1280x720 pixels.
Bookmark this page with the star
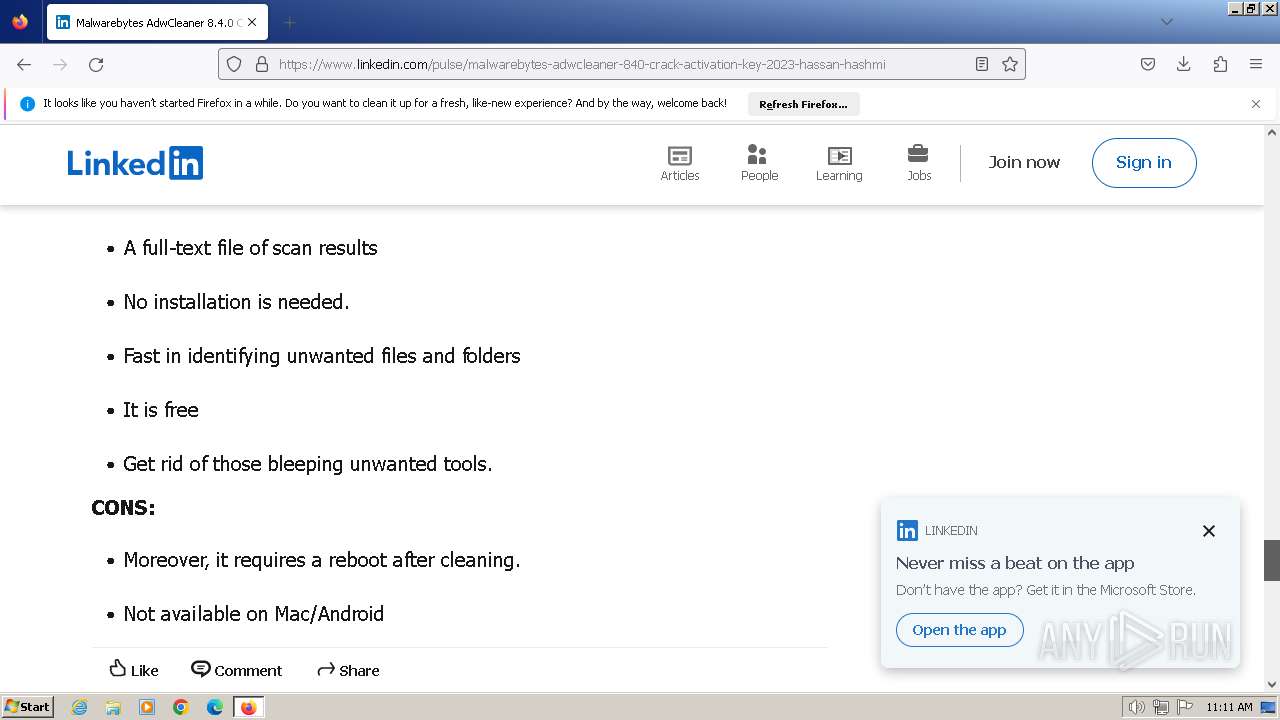[1010, 64]
